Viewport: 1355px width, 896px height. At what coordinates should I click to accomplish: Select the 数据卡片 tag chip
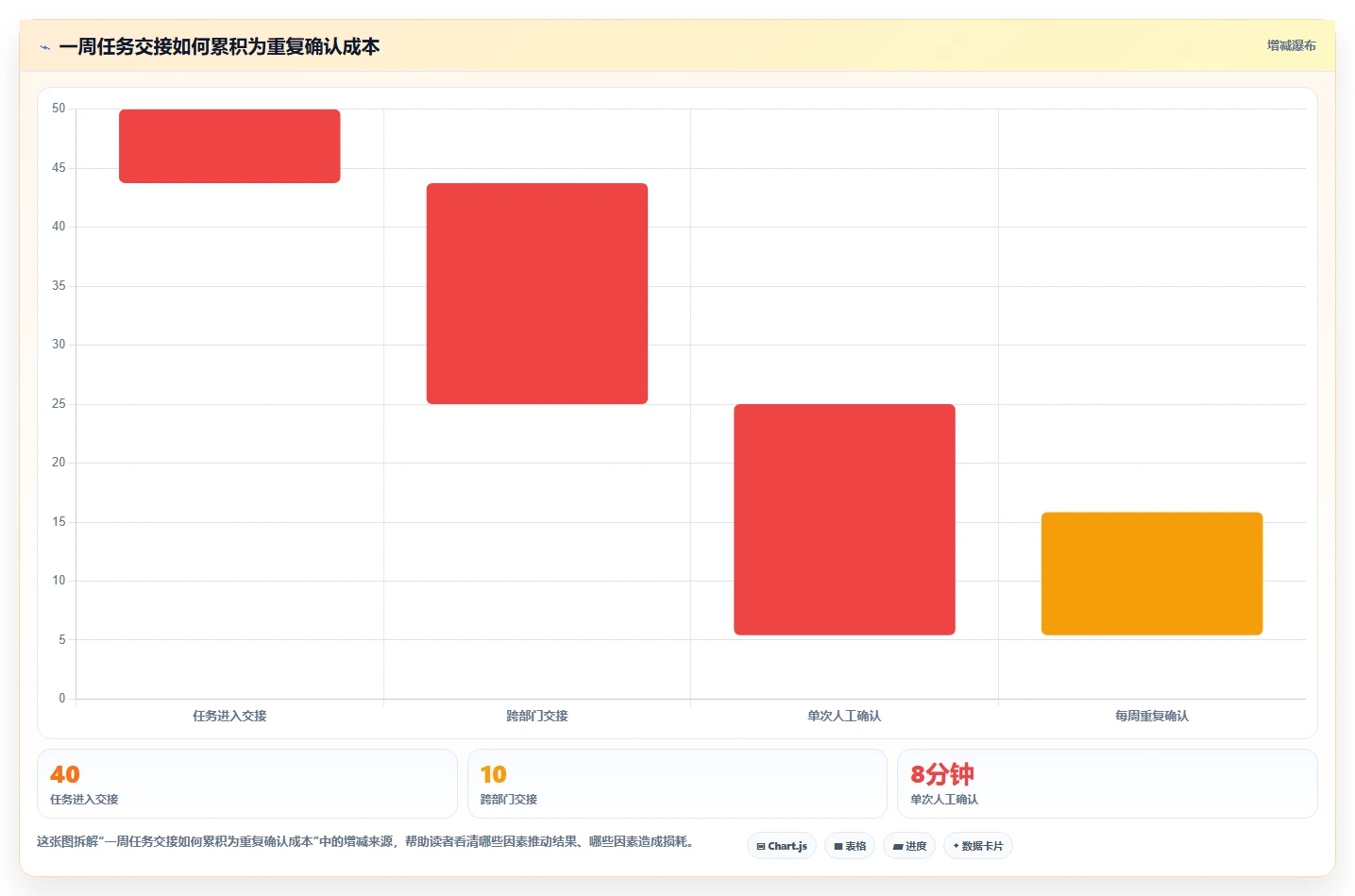coord(978,846)
